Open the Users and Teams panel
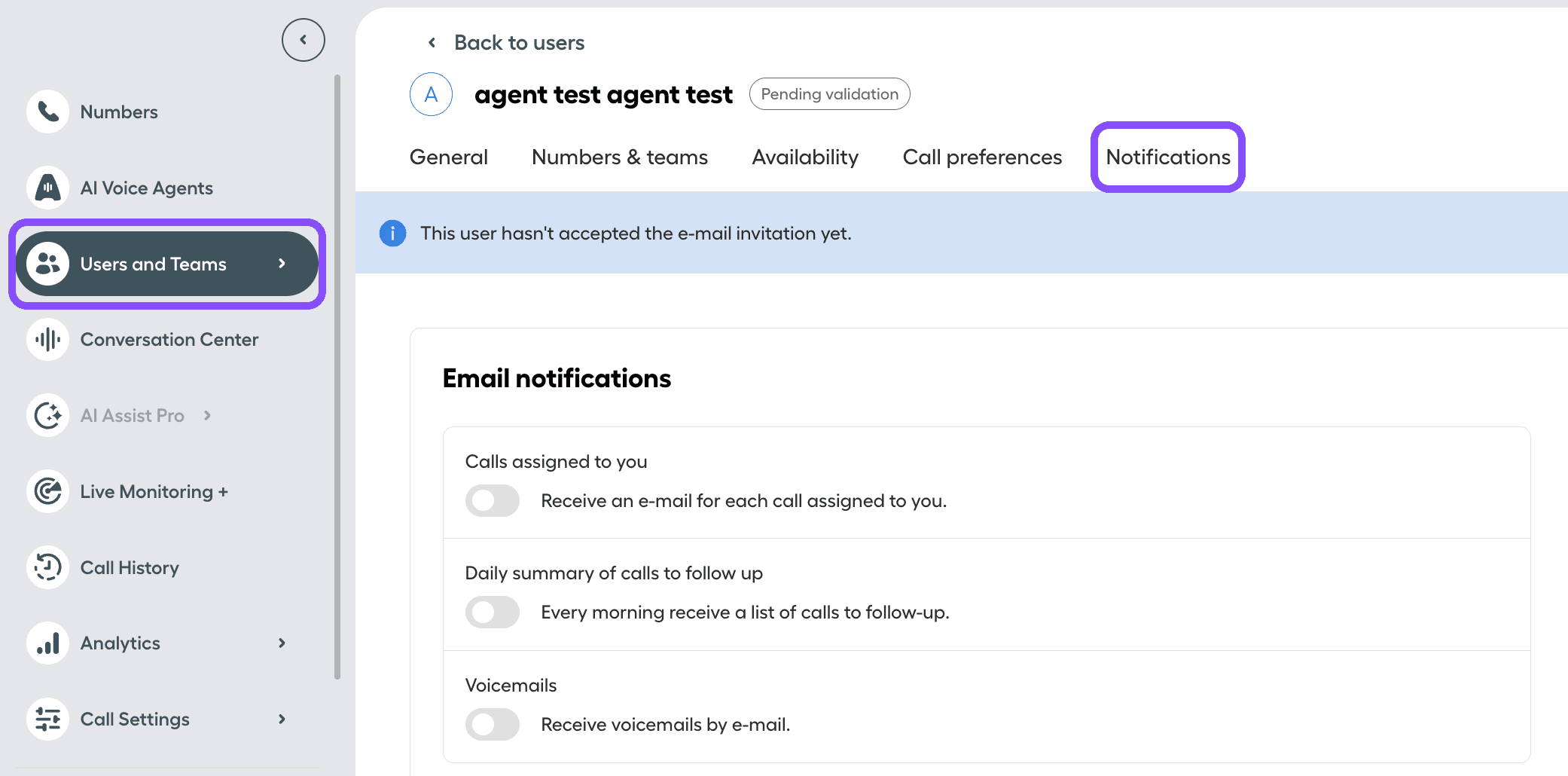Viewport: 1568px width, 776px height. click(x=153, y=264)
